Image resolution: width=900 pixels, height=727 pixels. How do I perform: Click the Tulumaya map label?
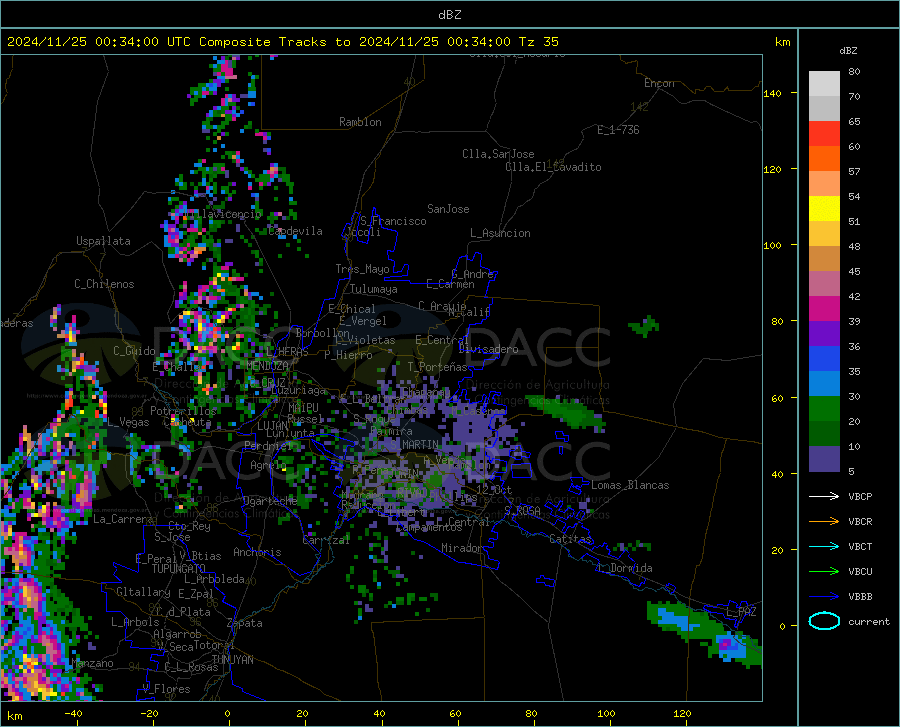click(x=374, y=289)
